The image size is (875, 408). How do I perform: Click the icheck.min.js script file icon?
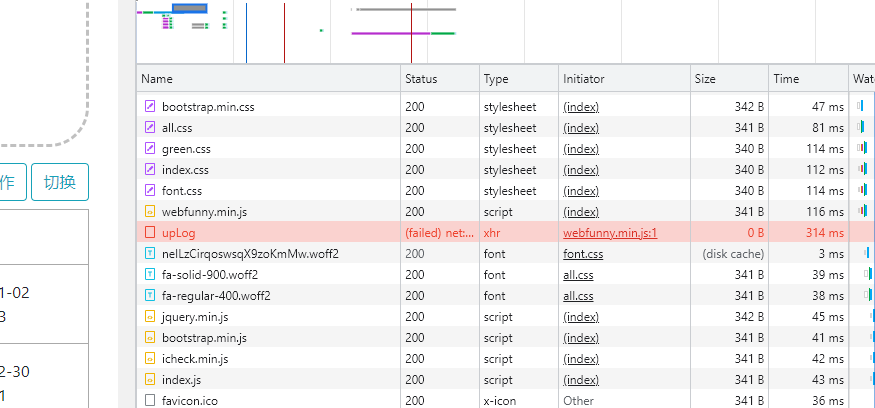[150, 359]
